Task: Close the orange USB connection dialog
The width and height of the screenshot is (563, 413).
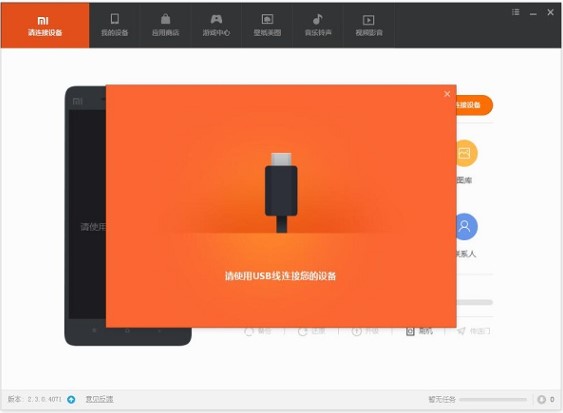Action: tap(447, 94)
